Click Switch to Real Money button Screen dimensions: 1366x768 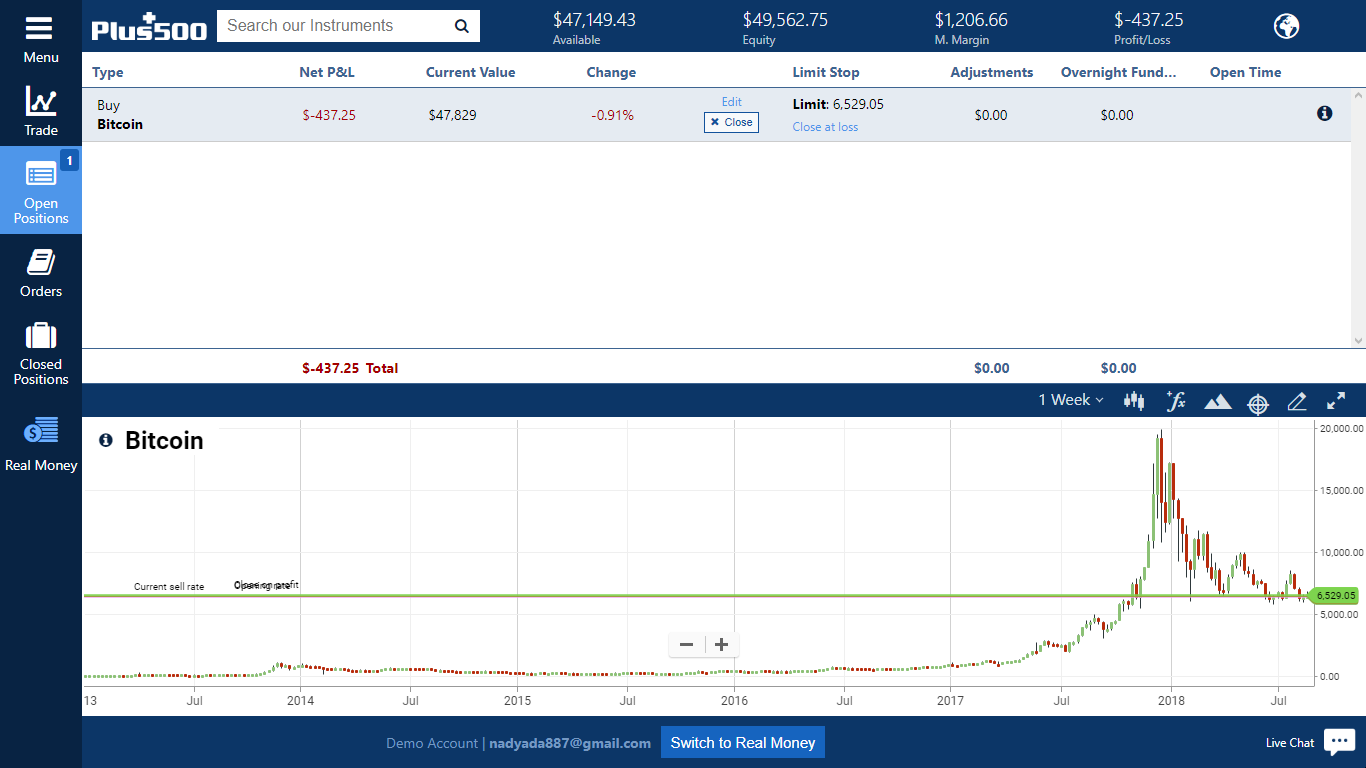743,742
